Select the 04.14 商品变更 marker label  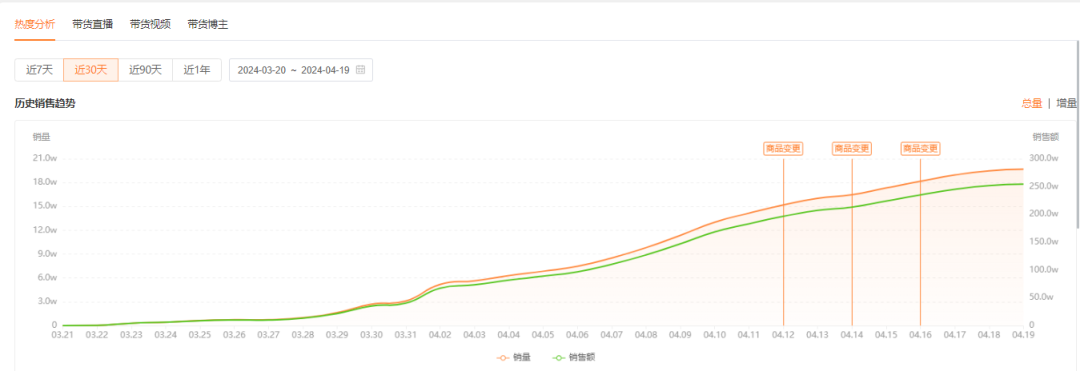tap(852, 148)
